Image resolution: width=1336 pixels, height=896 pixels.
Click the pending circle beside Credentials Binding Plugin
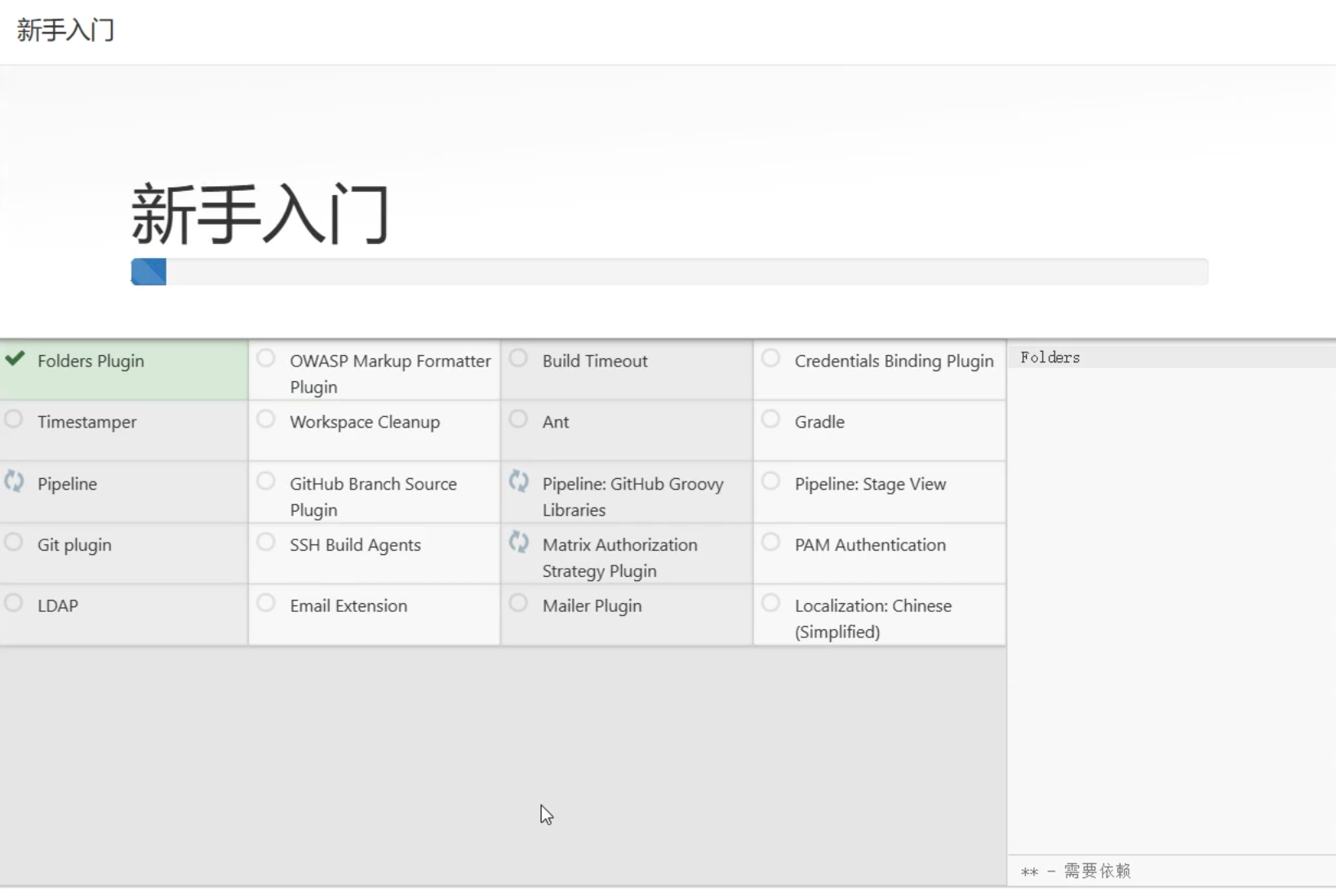(771, 358)
